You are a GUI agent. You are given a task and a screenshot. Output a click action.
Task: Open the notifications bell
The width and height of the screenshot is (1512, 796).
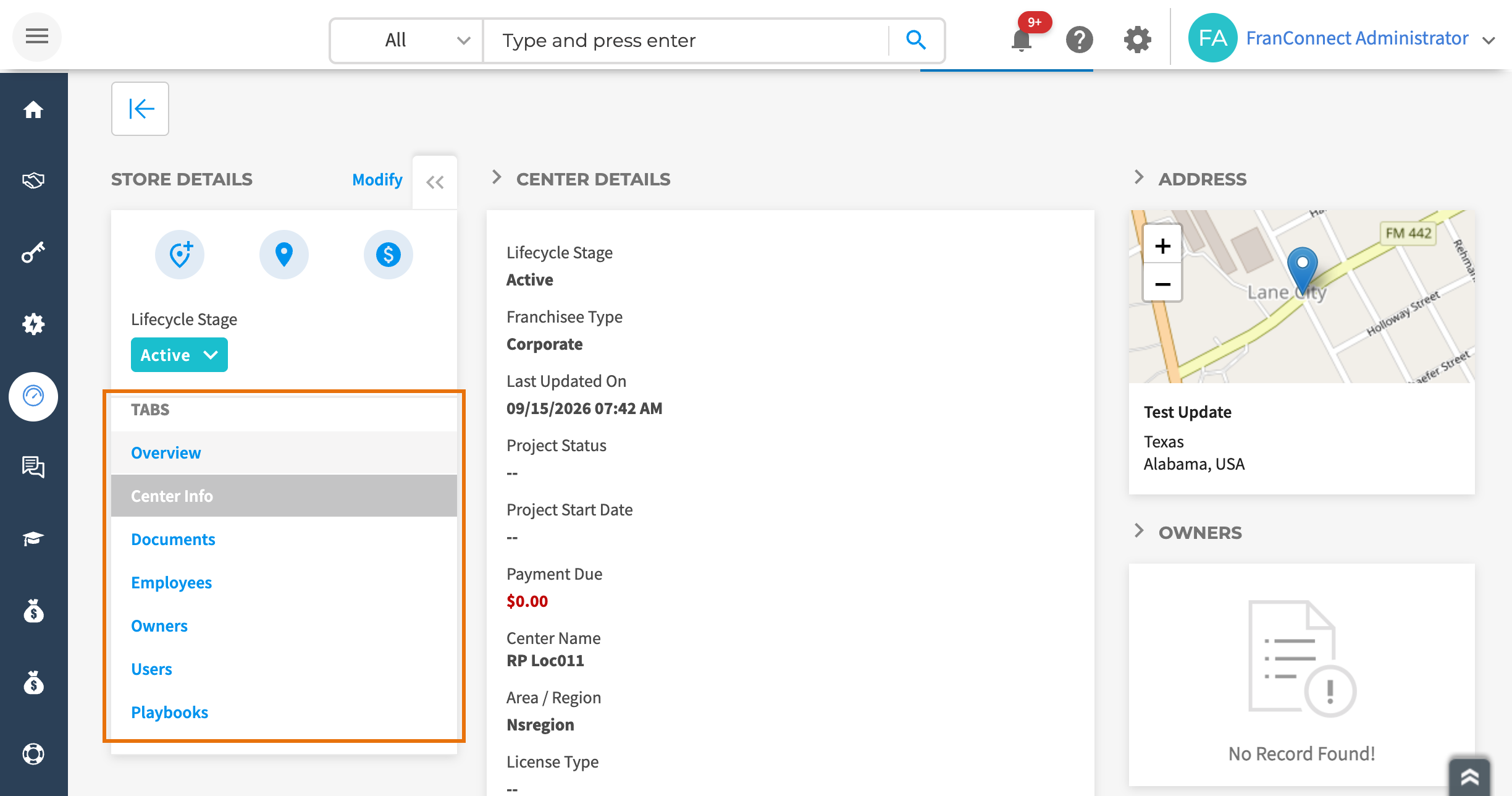point(1022,40)
